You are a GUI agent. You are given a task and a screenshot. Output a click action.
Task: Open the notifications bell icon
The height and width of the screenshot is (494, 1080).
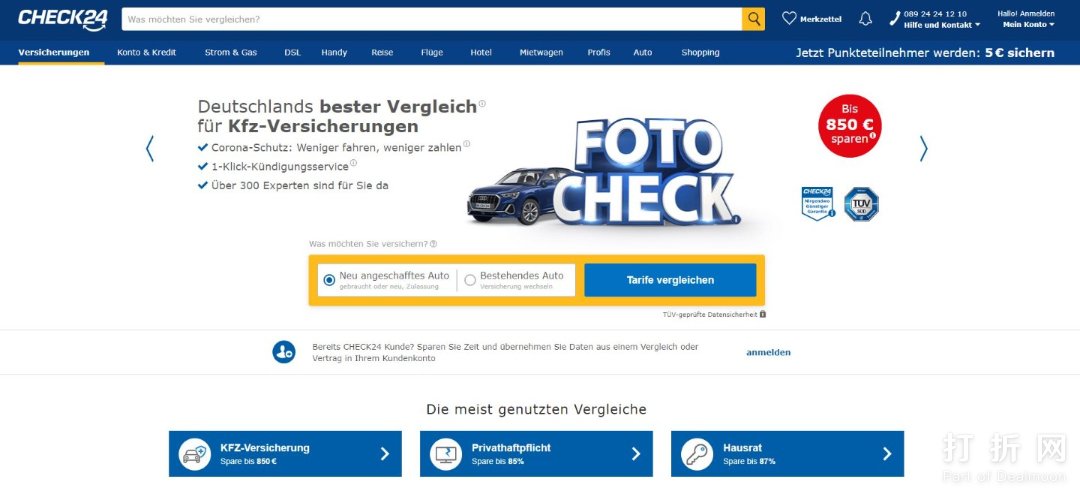(x=865, y=19)
